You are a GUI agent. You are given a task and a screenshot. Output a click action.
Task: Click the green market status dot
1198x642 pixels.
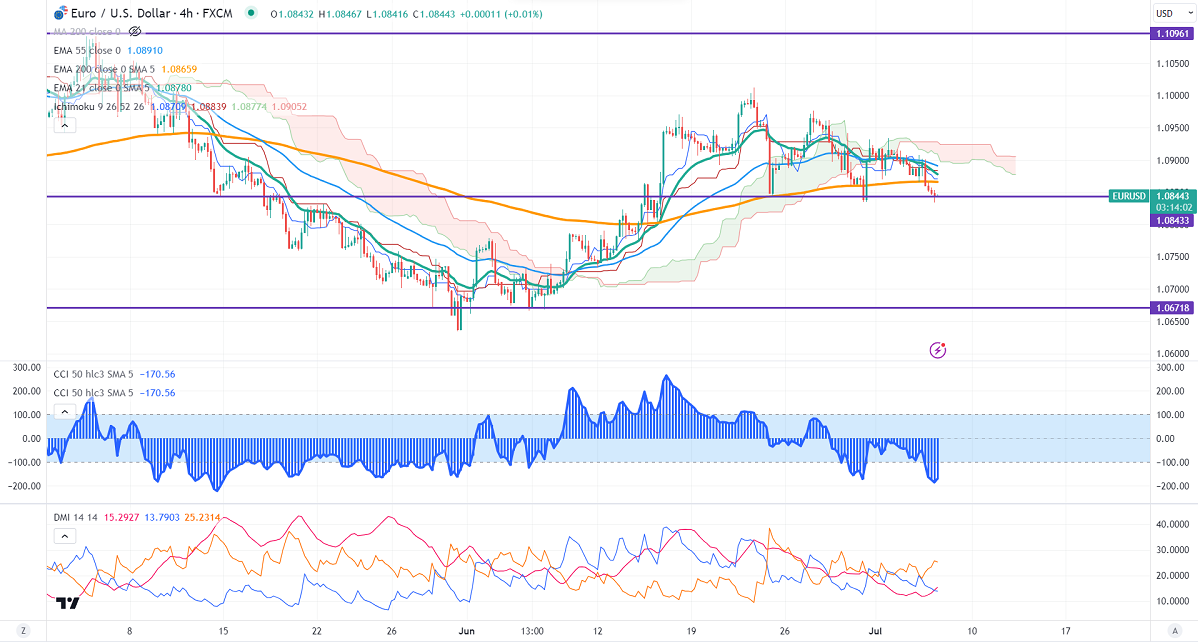(x=251, y=13)
